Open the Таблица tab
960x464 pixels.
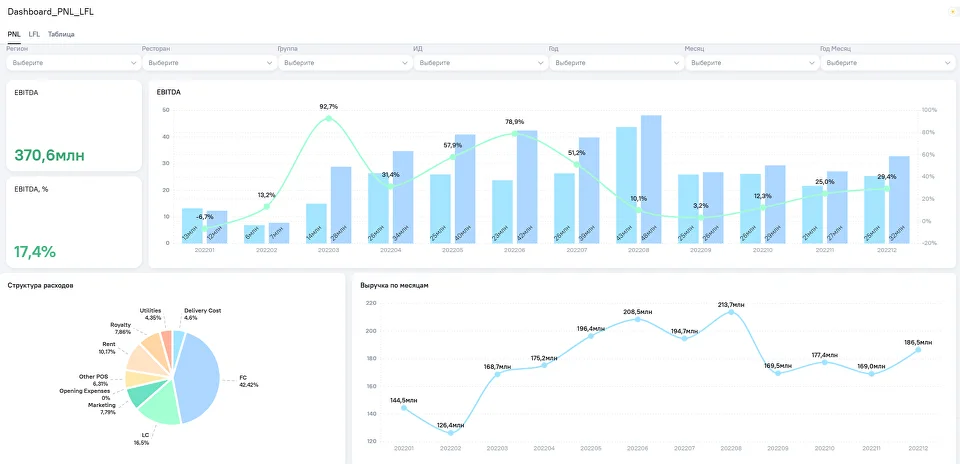[61, 34]
